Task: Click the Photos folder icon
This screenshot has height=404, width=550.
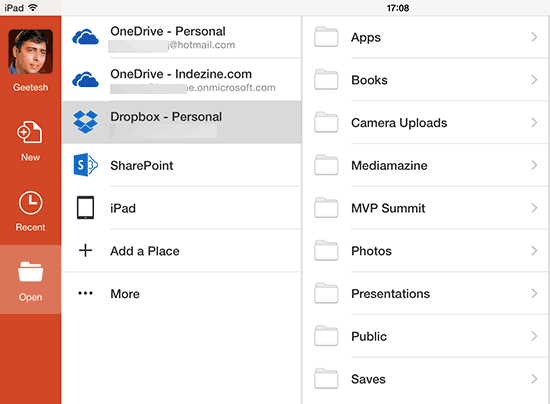Action: point(326,250)
